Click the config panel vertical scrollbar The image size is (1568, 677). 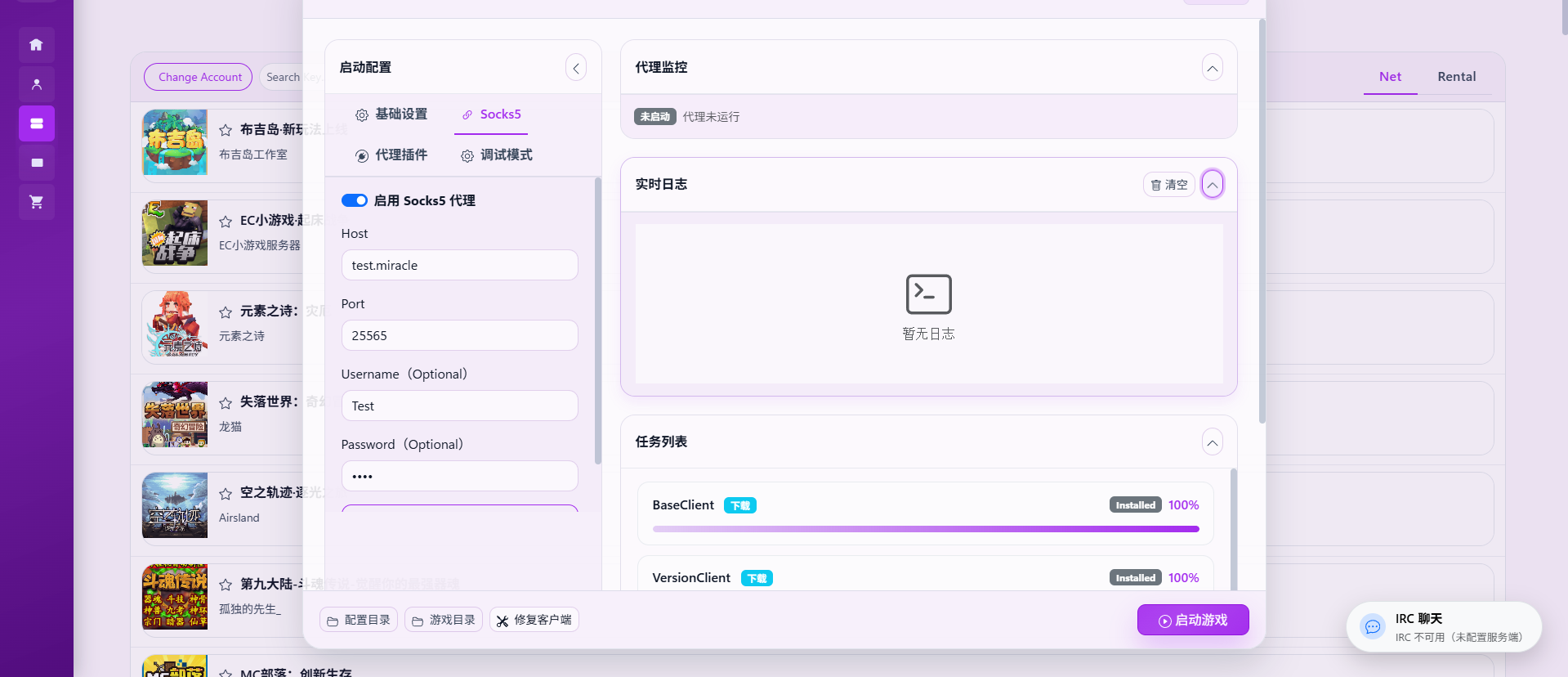pos(598,321)
